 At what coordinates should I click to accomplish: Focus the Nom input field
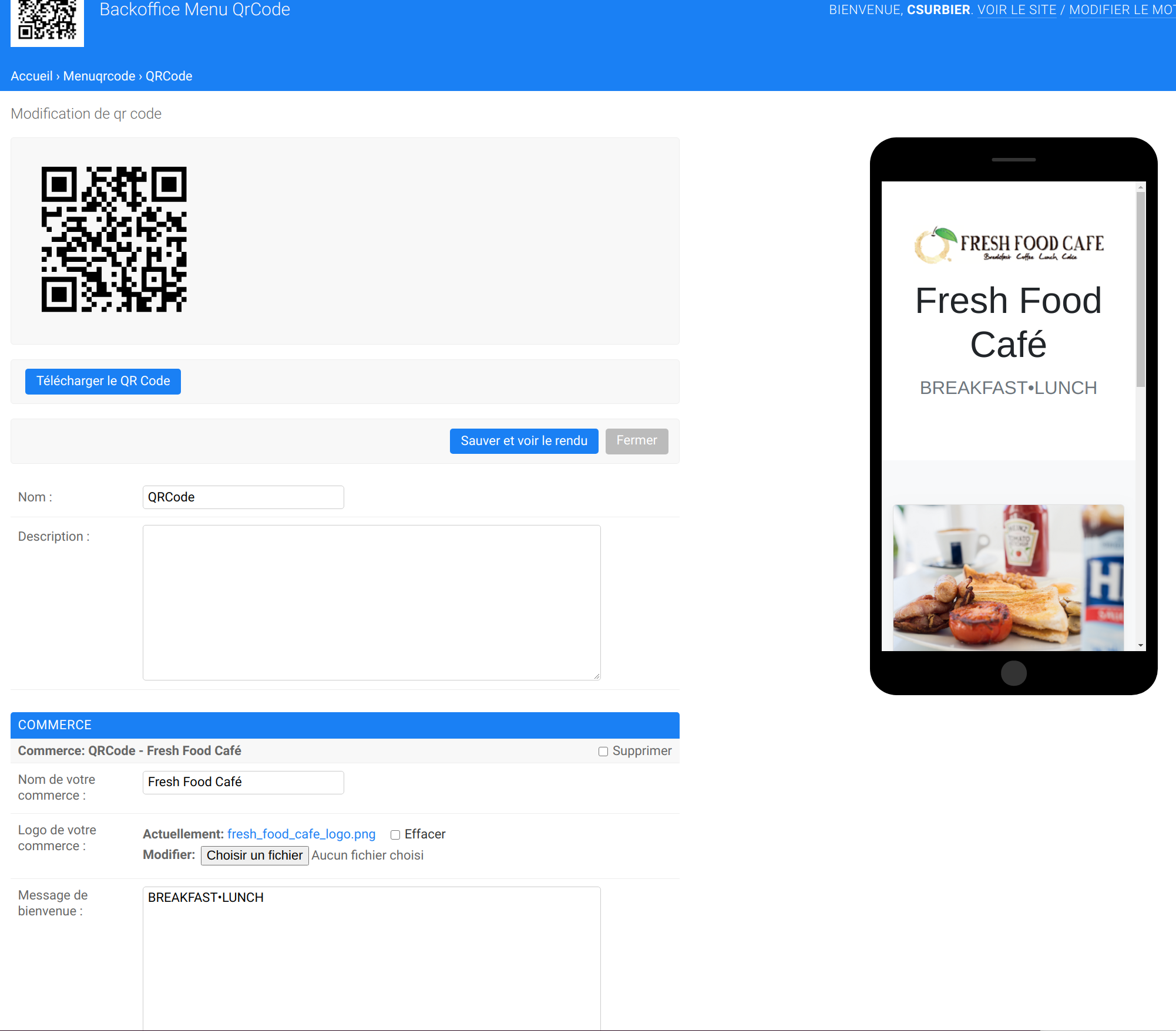243,497
